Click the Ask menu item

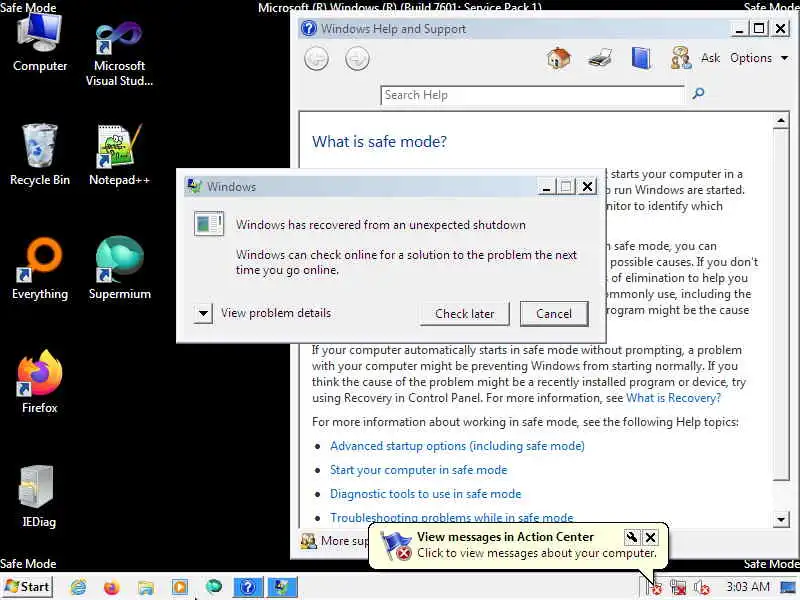coord(710,58)
